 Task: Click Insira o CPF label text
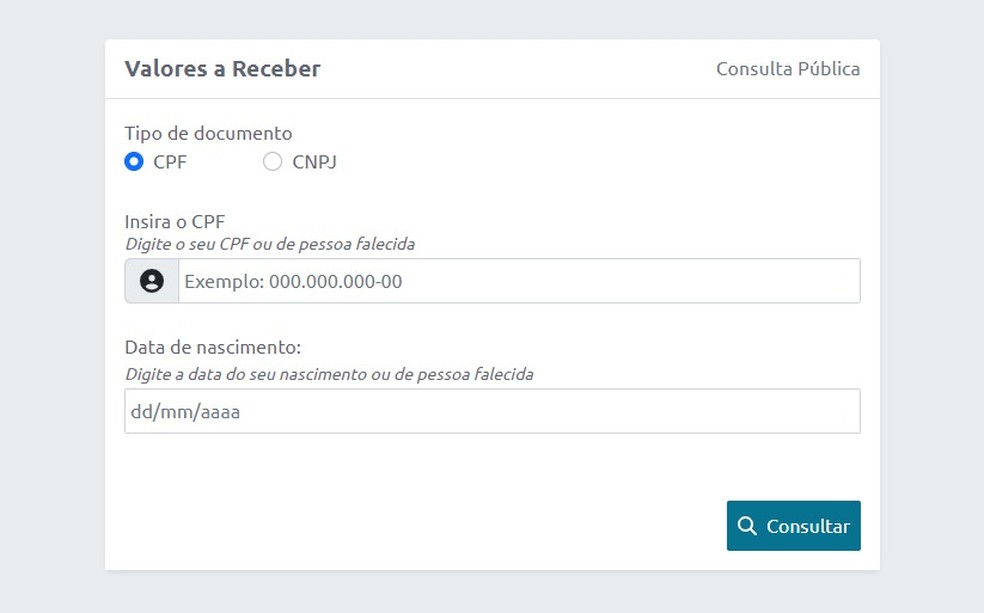coord(174,221)
